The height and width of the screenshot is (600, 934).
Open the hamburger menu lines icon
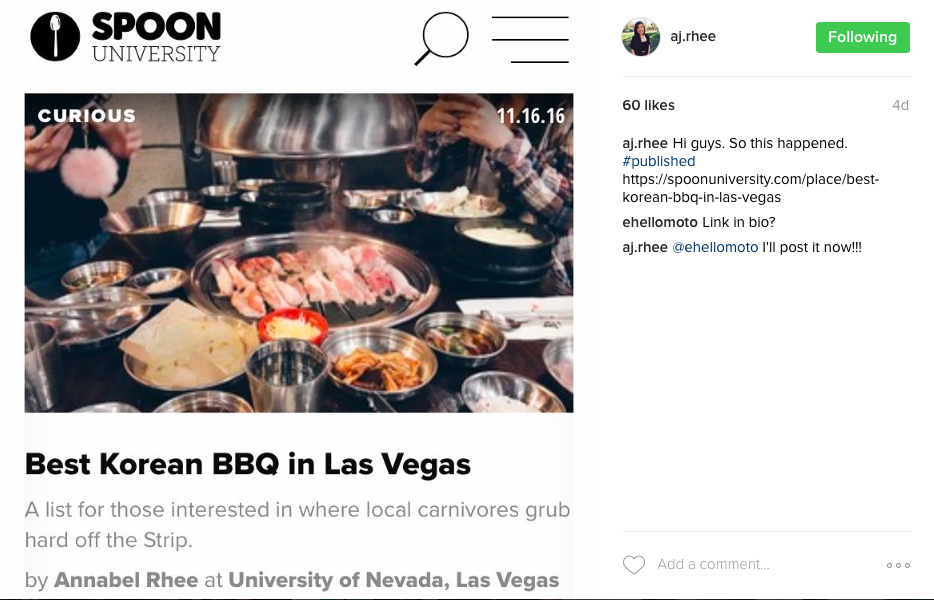530,39
